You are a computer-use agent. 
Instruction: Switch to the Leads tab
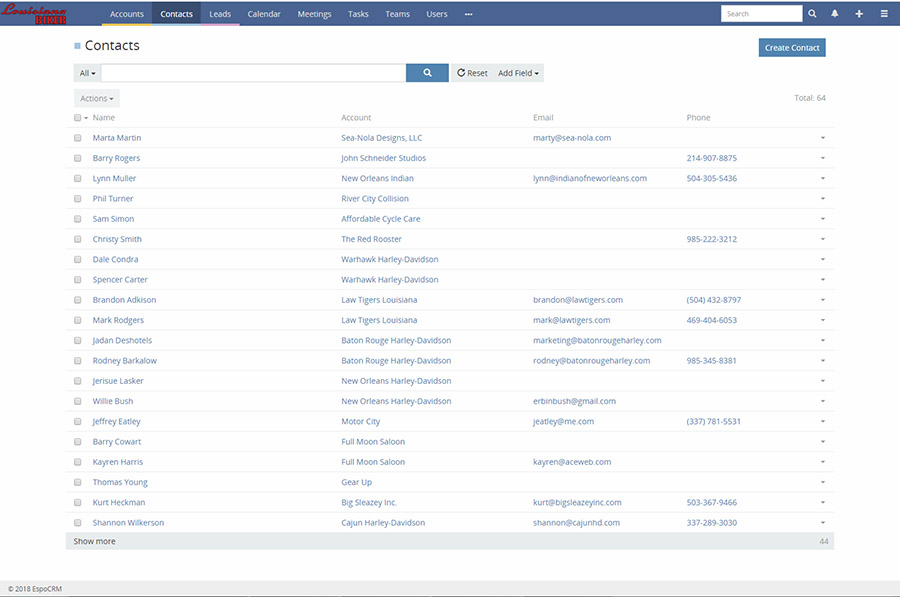[220, 14]
